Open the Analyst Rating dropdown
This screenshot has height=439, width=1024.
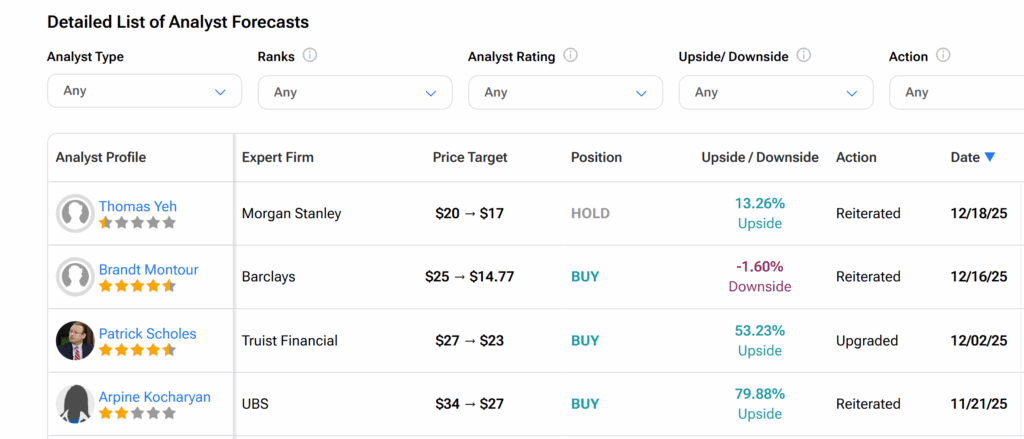(565, 92)
